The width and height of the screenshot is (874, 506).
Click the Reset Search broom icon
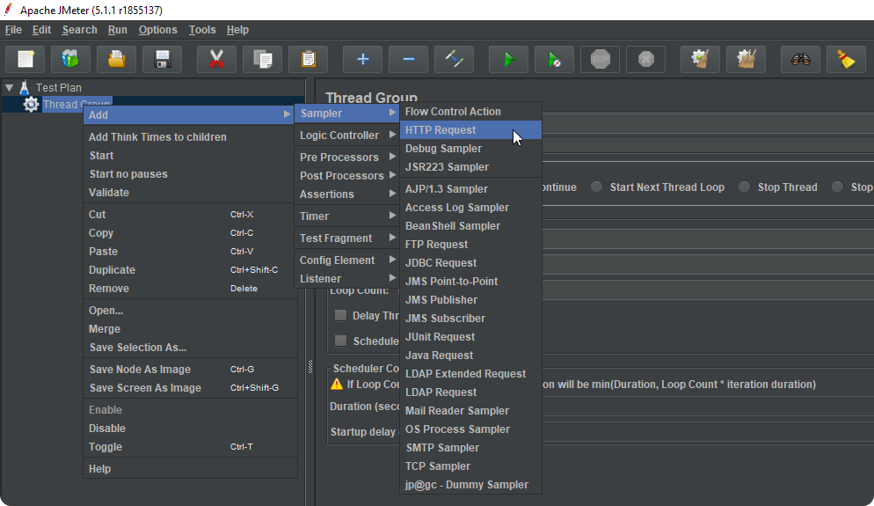846,59
